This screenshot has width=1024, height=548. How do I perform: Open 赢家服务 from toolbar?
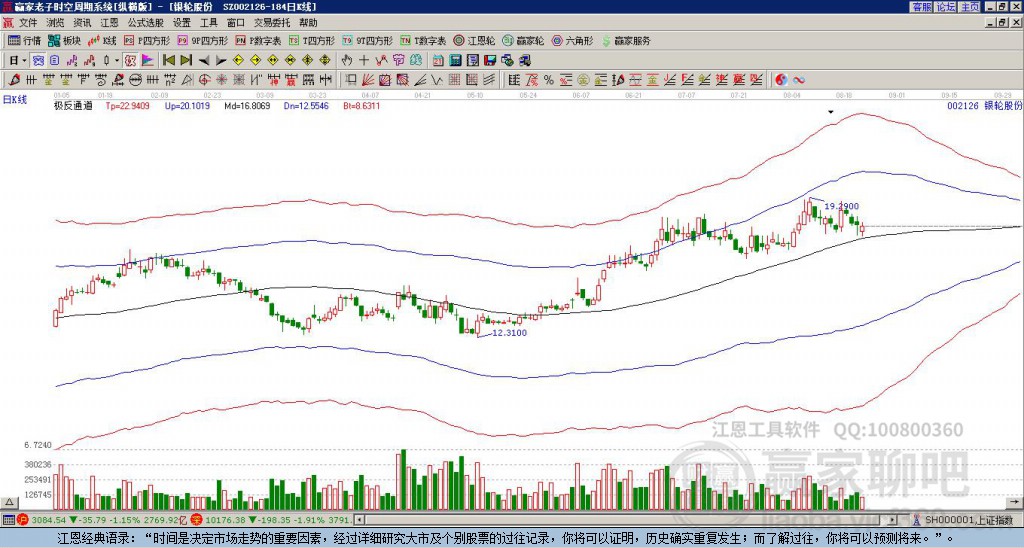tap(626, 40)
